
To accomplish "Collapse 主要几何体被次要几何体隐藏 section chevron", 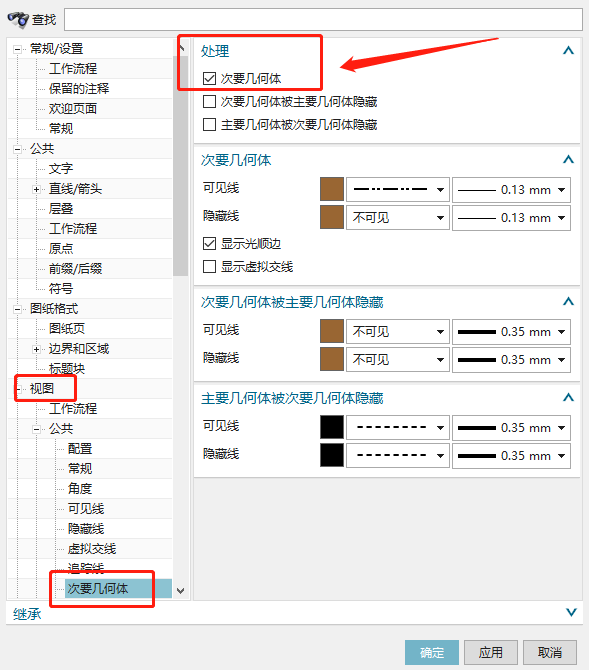I will point(568,398).
